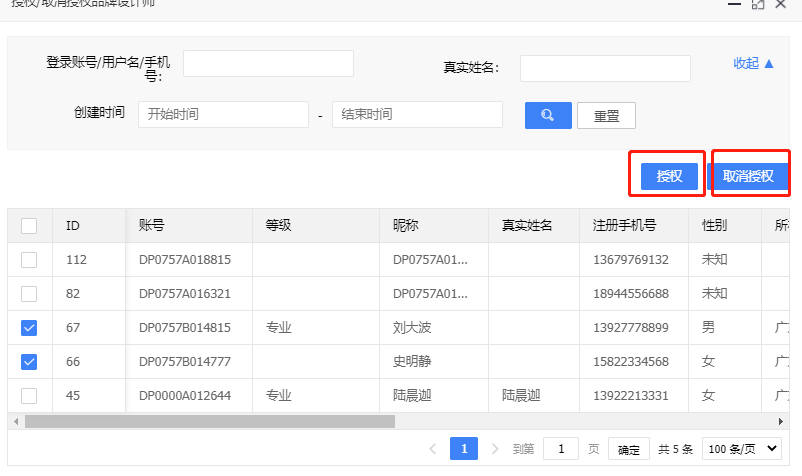Viewport: 802px width, 476px height.
Task: Uncheck the row for 刘大波
Action: pos(29,327)
